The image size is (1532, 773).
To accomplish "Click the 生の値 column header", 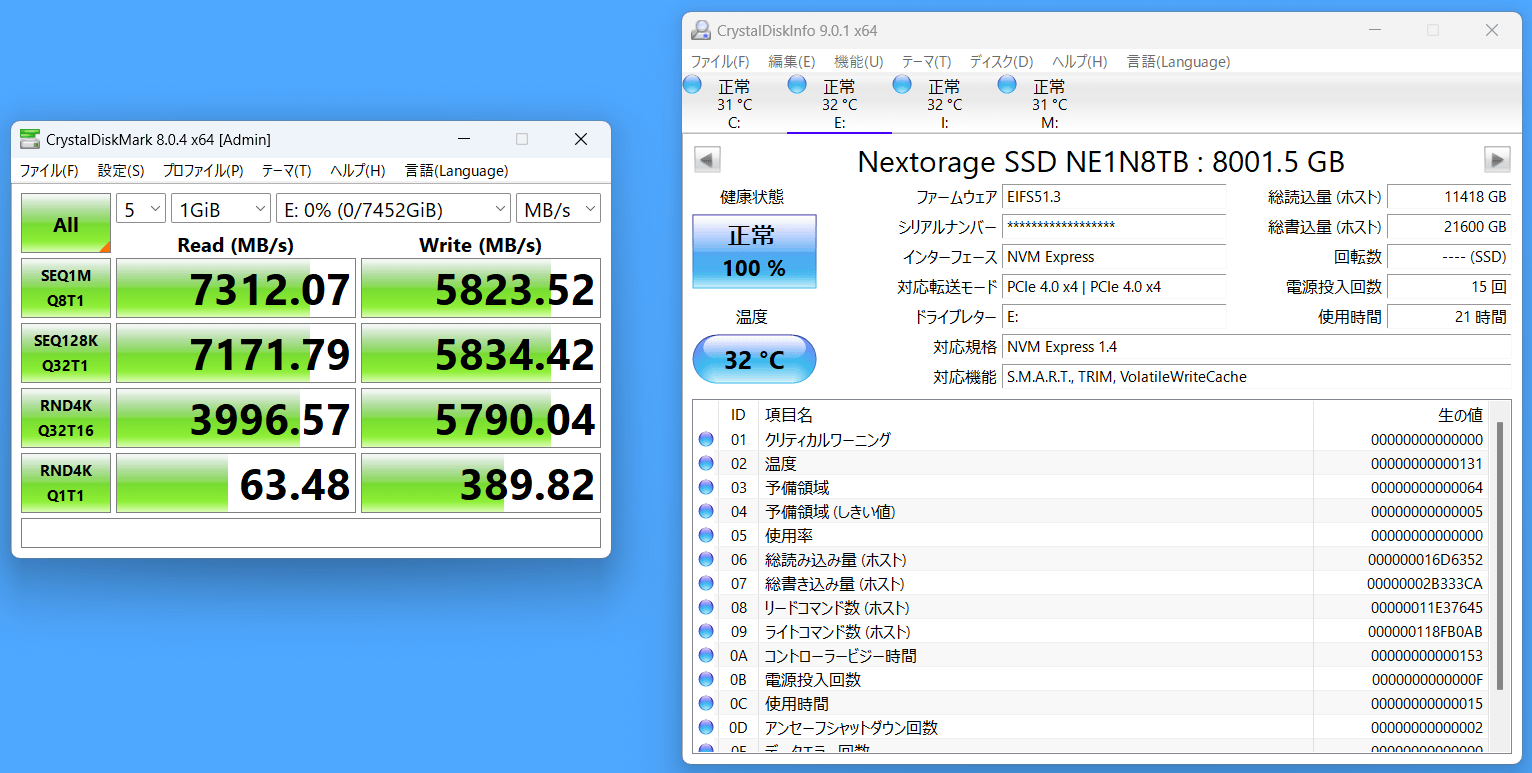I will coord(1401,415).
